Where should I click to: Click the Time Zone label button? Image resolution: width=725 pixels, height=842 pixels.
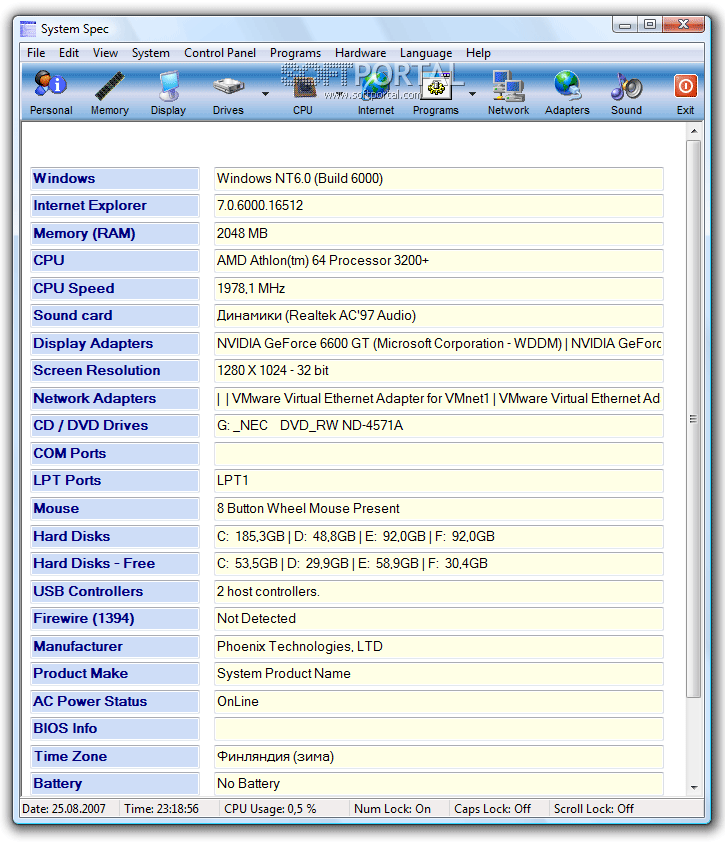click(x=115, y=757)
